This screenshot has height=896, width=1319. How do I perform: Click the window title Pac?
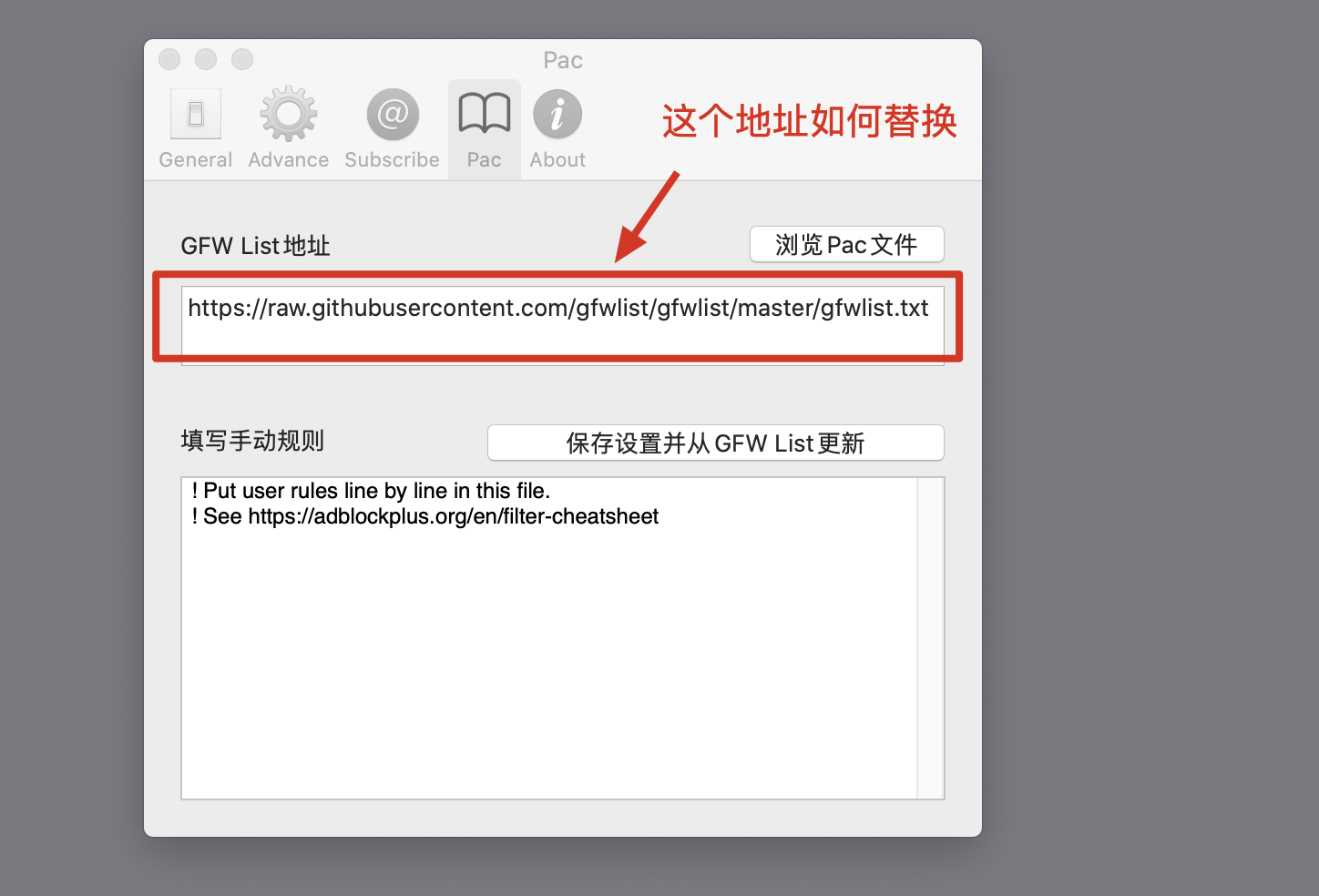point(563,60)
